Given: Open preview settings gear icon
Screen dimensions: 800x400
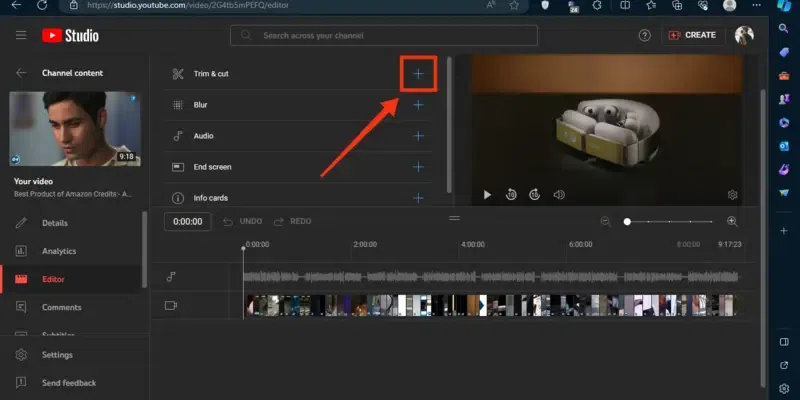Looking at the screenshot, I should click(732, 195).
